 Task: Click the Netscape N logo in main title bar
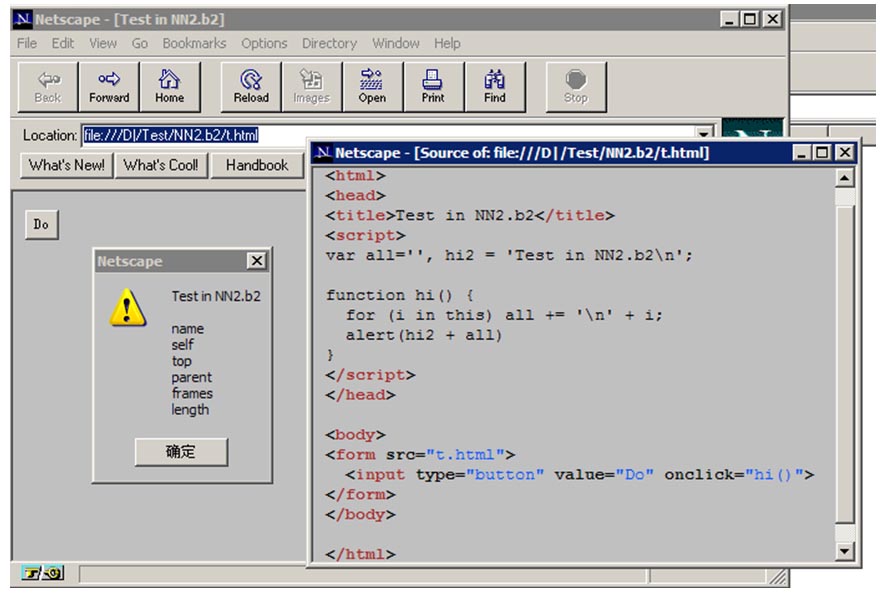[x=22, y=19]
